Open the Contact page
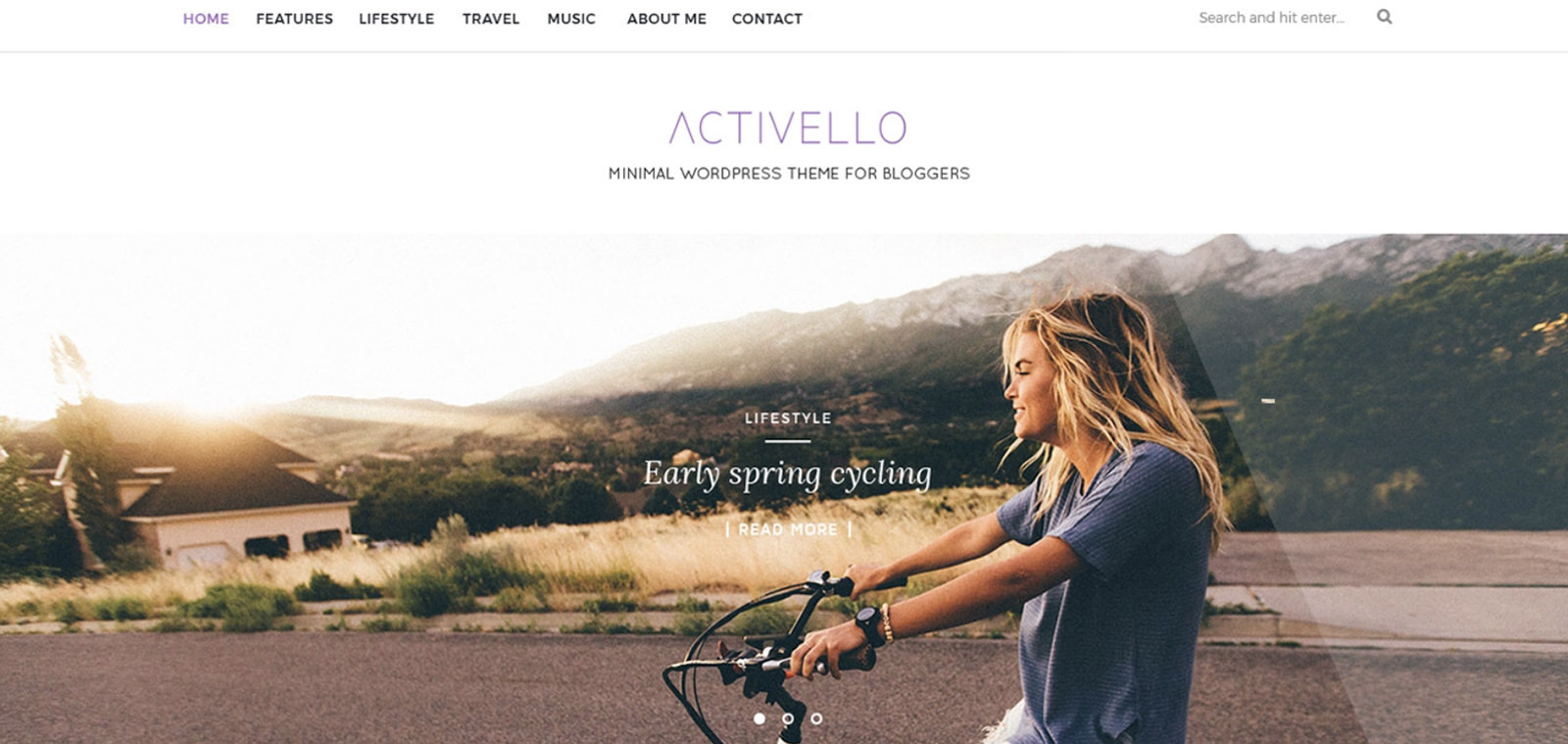 (767, 19)
